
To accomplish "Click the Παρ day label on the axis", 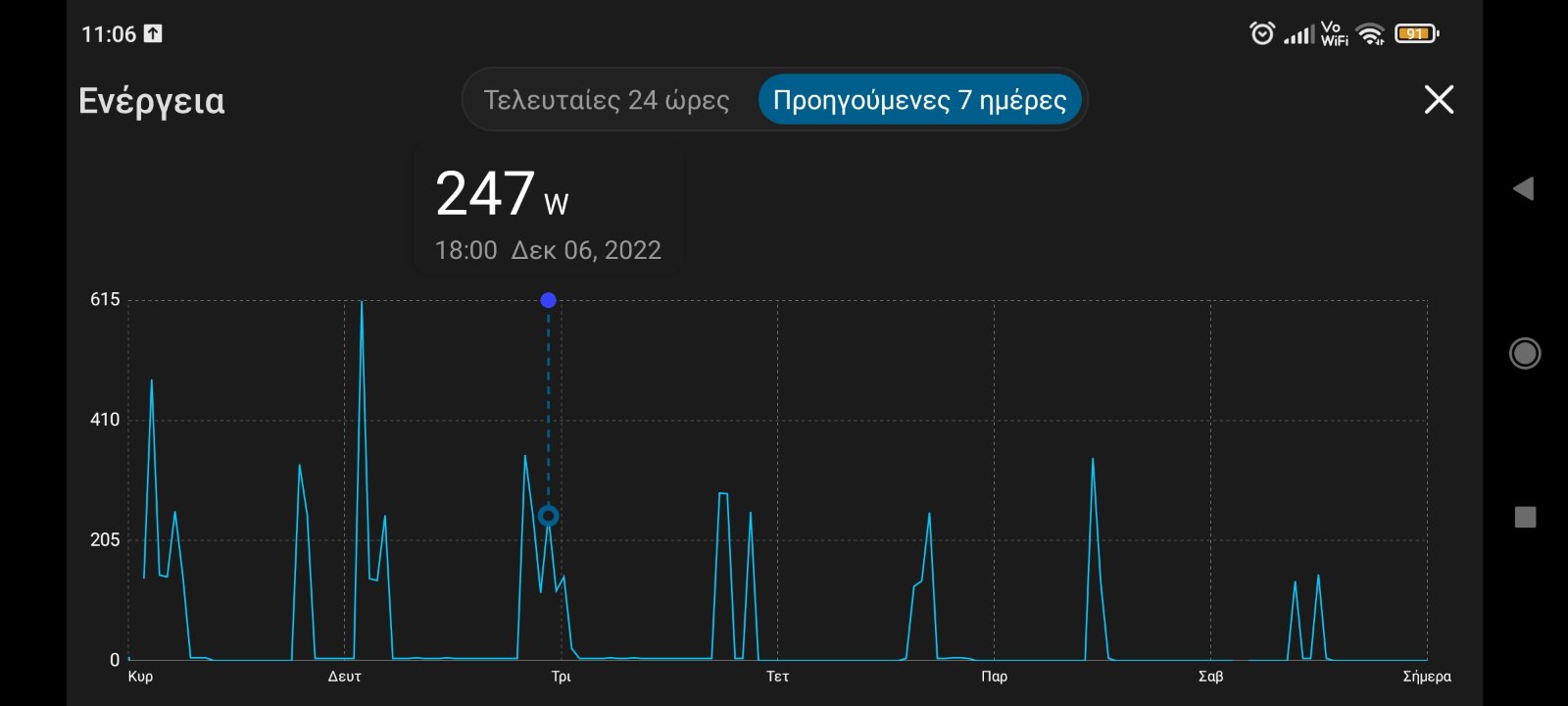I will (x=995, y=677).
